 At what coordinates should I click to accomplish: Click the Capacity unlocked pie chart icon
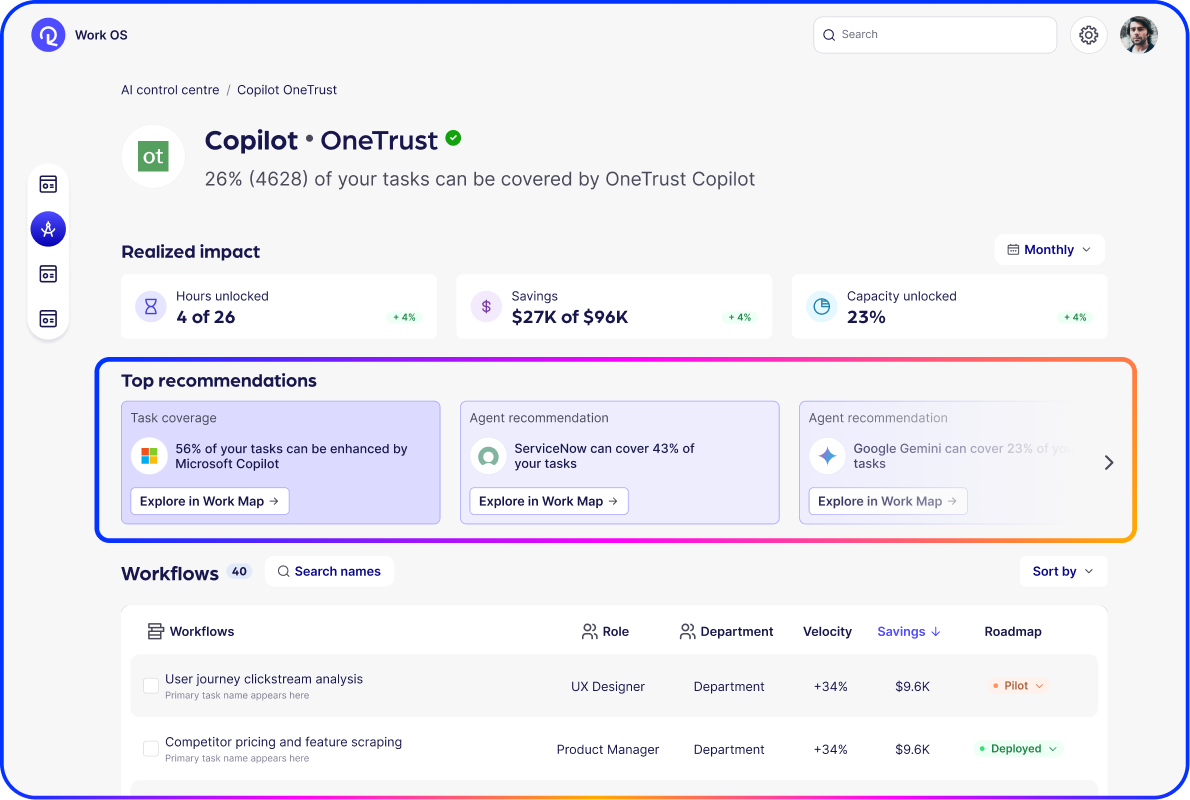(821, 307)
